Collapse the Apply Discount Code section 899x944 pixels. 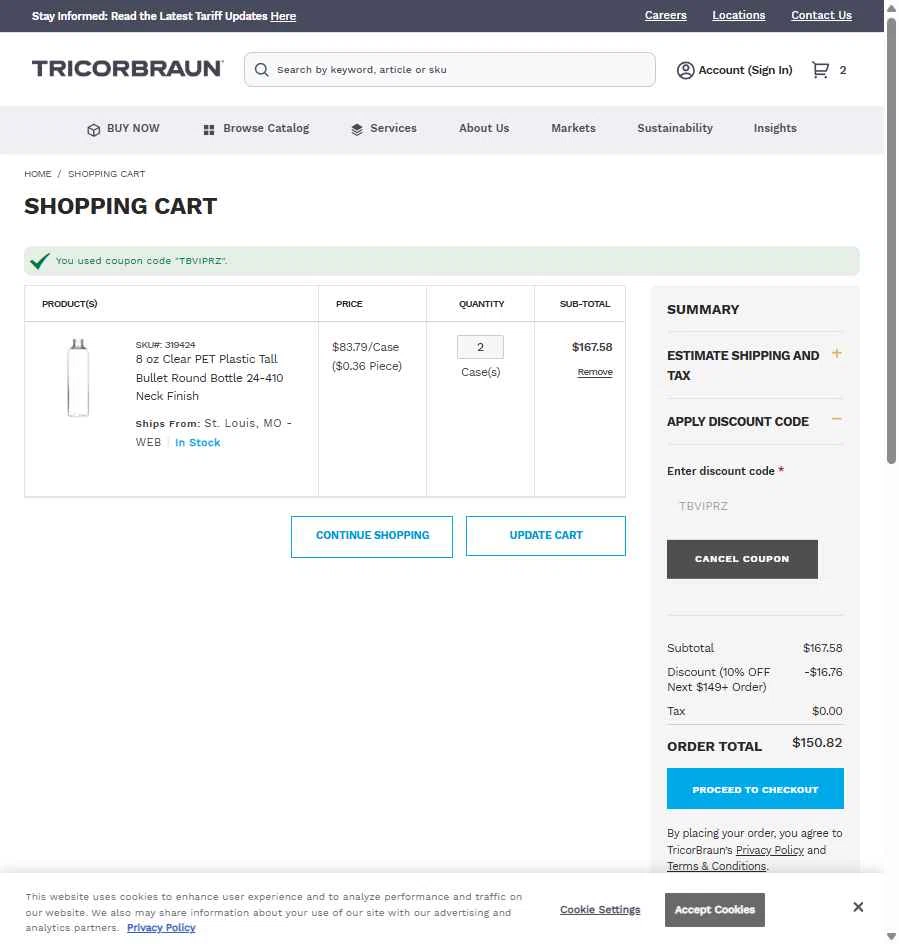click(836, 419)
